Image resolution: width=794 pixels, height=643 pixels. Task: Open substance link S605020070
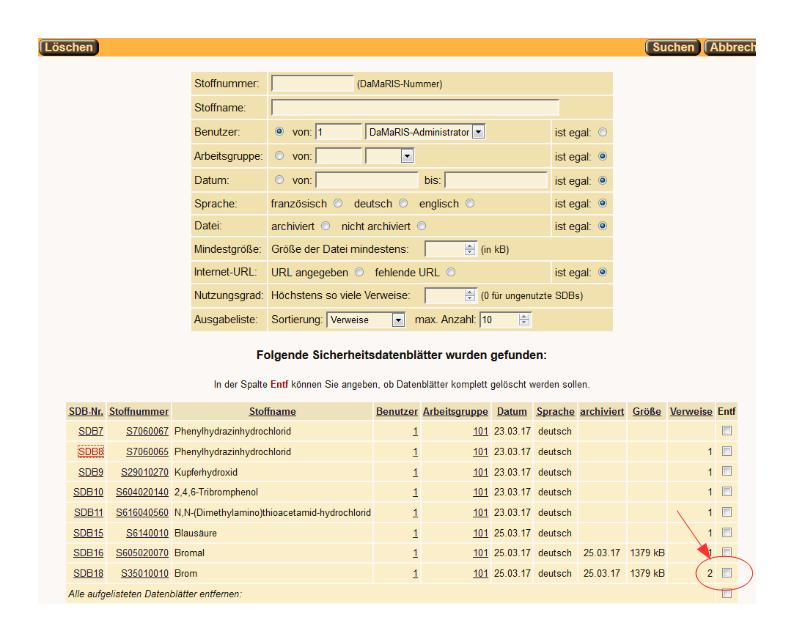142,553
